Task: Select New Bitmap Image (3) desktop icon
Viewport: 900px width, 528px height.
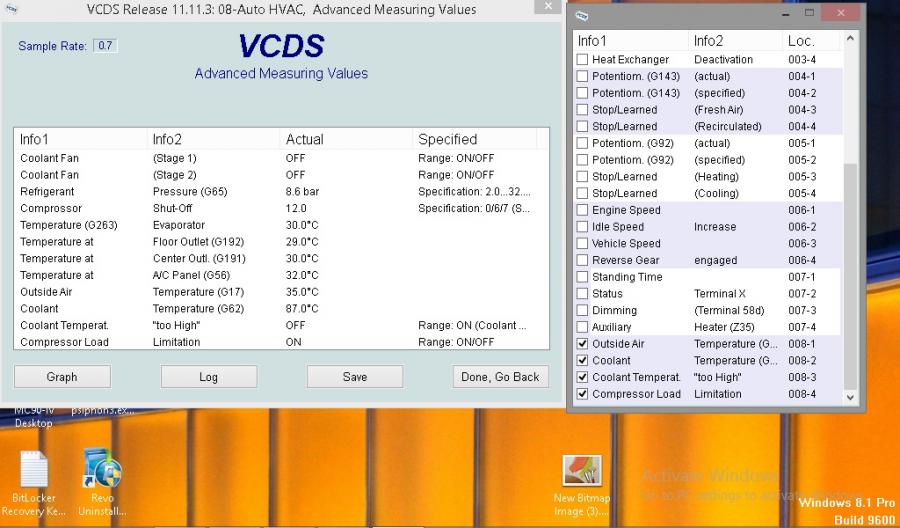Action: tap(581, 471)
